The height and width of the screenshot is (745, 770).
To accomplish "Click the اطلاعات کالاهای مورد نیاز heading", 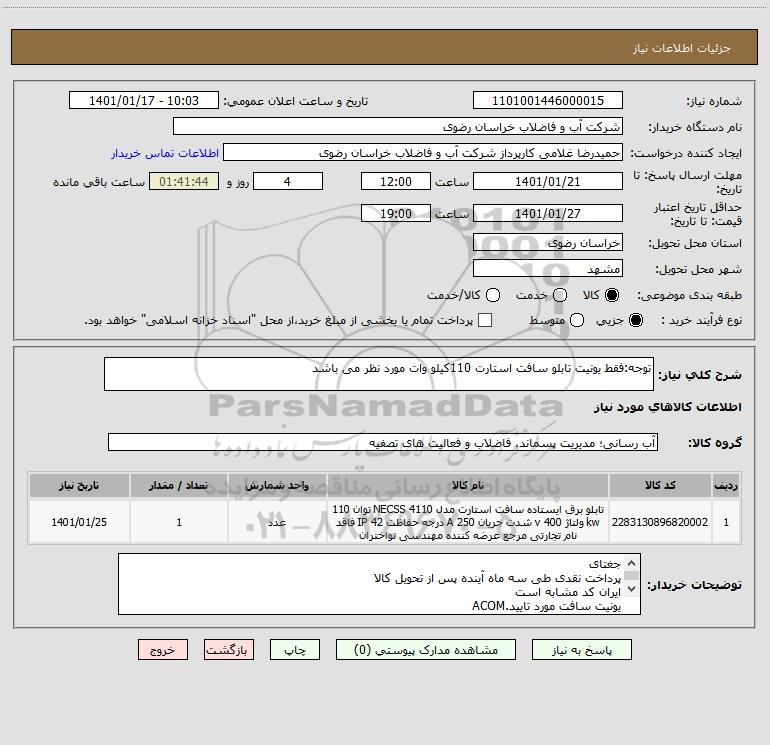I will (667, 407).
